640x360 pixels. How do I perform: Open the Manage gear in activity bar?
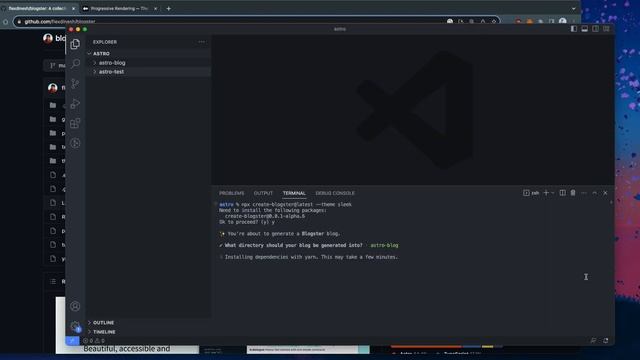75,326
